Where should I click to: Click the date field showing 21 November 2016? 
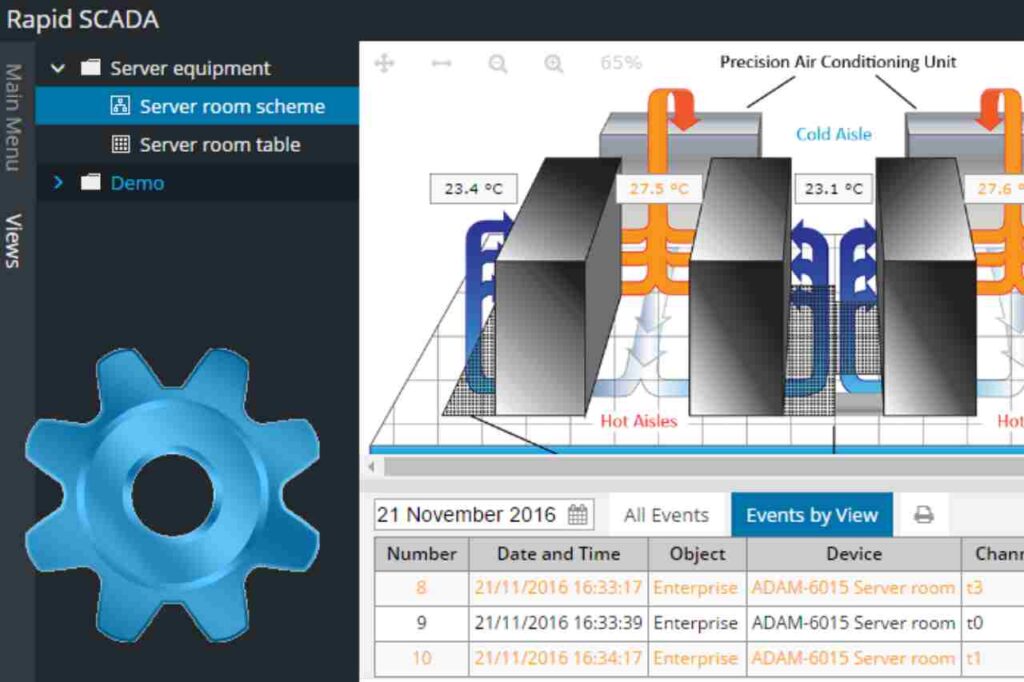pos(467,513)
